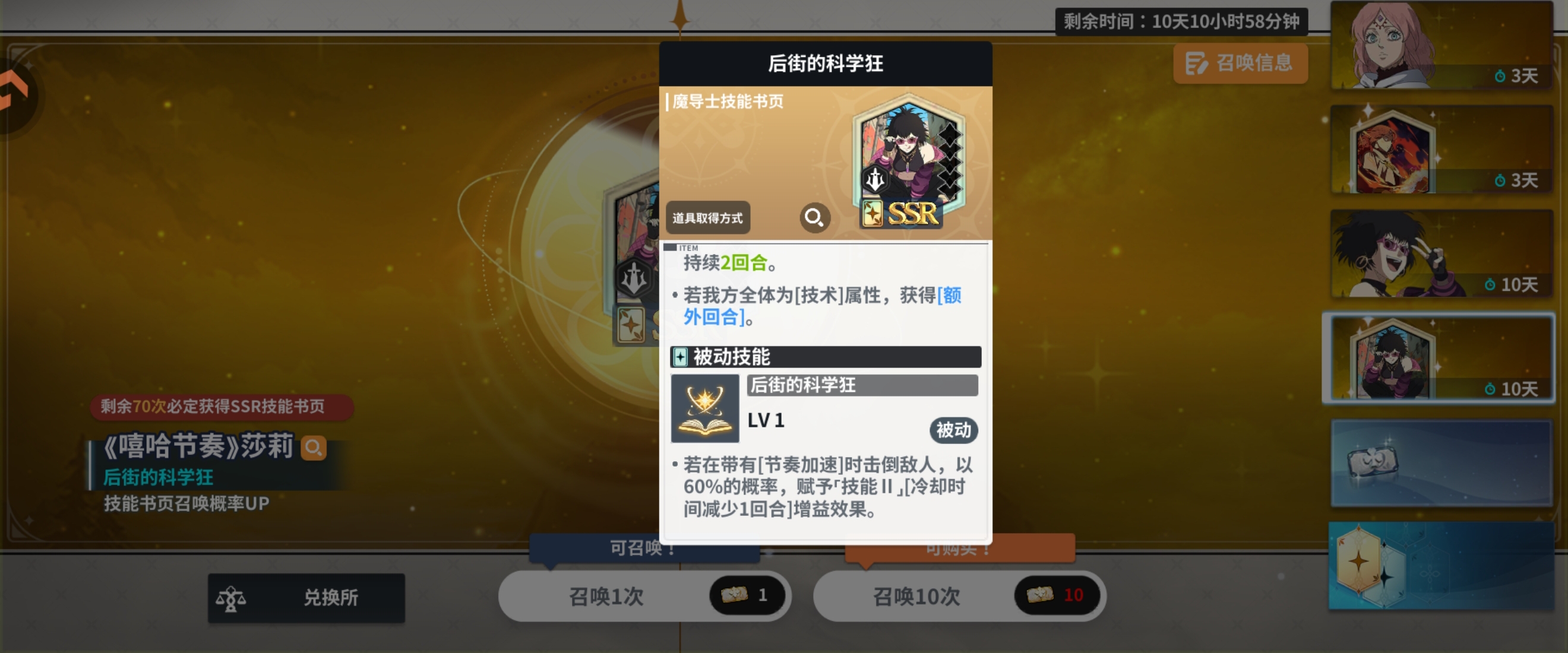Image resolution: width=1568 pixels, height=653 pixels.
Task: Tap the orange back arrow icon
Action: pos(14,91)
